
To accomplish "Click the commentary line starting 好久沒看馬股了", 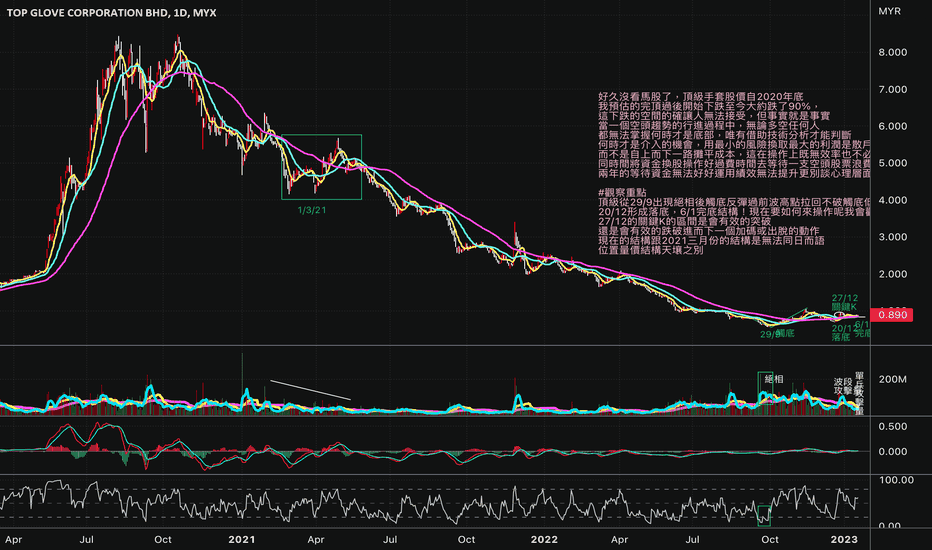I will [701, 96].
